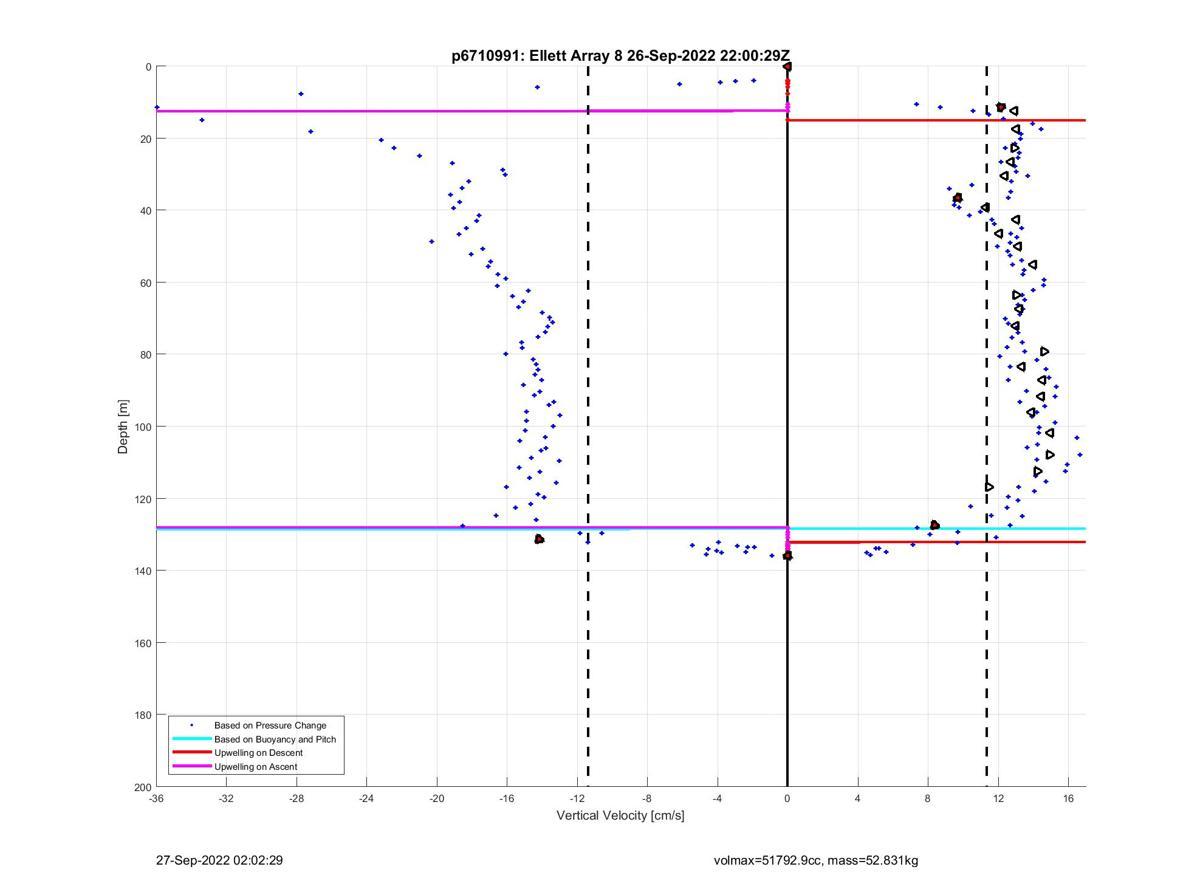This screenshot has width=1200, height=885.
Task: Click y-axis tick label '100'
Action: [x=142, y=427]
